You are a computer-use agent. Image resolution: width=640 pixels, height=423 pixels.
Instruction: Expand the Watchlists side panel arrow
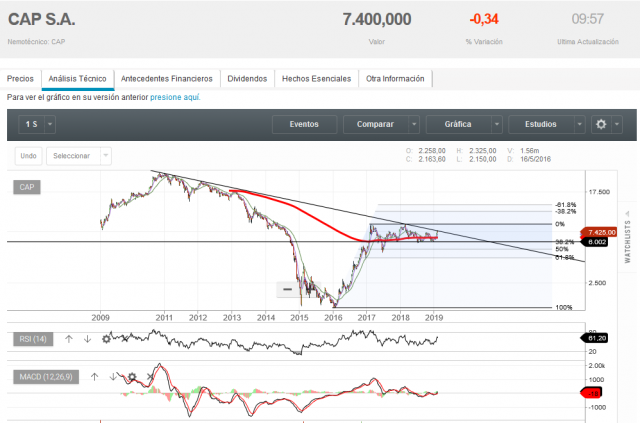pyautogui.click(x=627, y=213)
